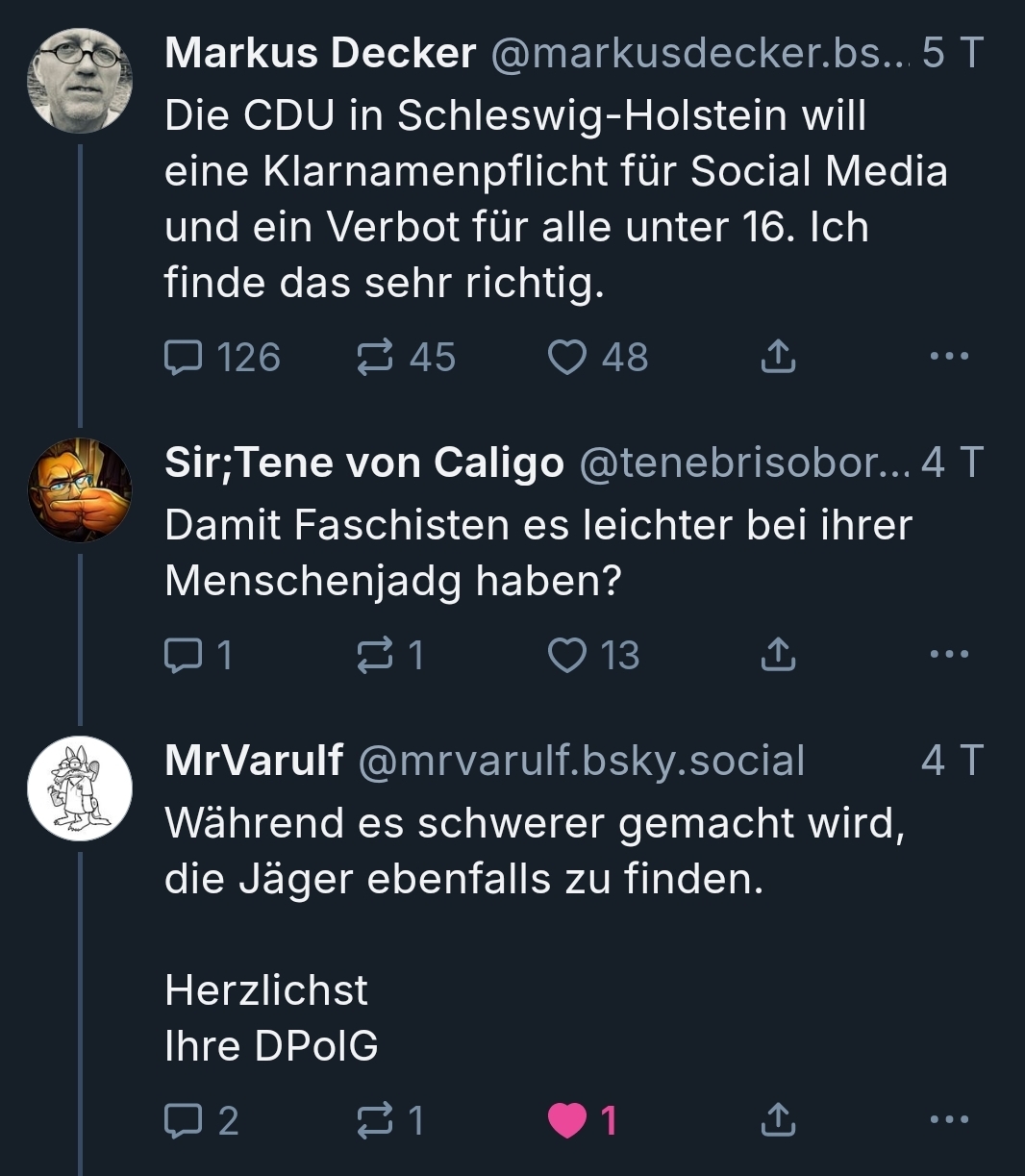Image resolution: width=1025 pixels, height=1176 pixels.
Task: Share Sir;Tene von Caligo's reply
Action: [778, 656]
